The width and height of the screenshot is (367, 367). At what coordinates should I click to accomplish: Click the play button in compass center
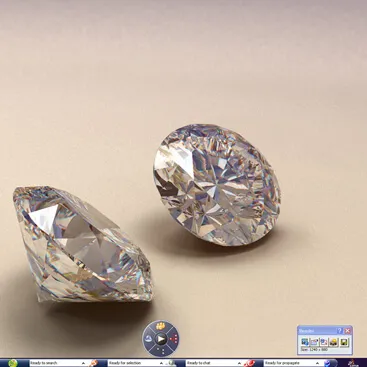[x=161, y=339]
